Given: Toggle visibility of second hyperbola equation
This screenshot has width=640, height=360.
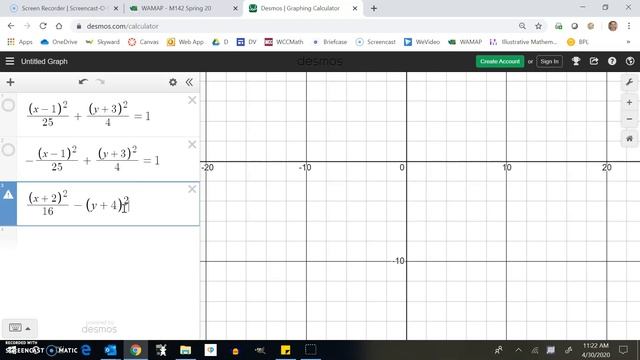Looking at the screenshot, I should [x=8, y=150].
